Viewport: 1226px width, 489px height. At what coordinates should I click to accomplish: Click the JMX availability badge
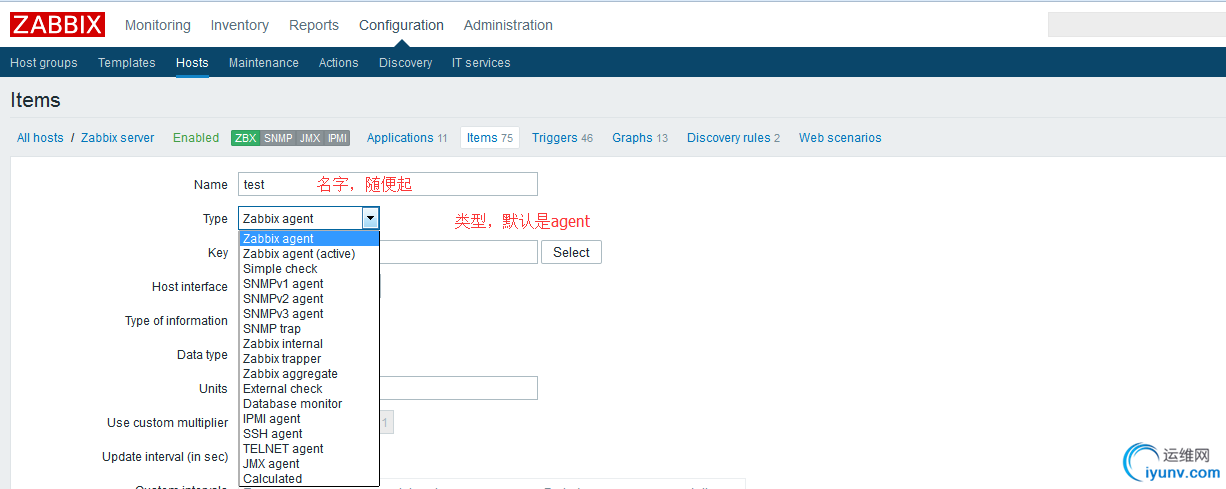pos(310,138)
